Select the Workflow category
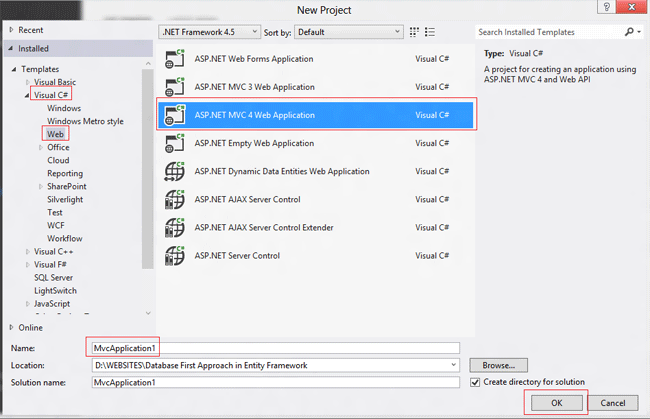The image size is (650, 419). [65, 239]
